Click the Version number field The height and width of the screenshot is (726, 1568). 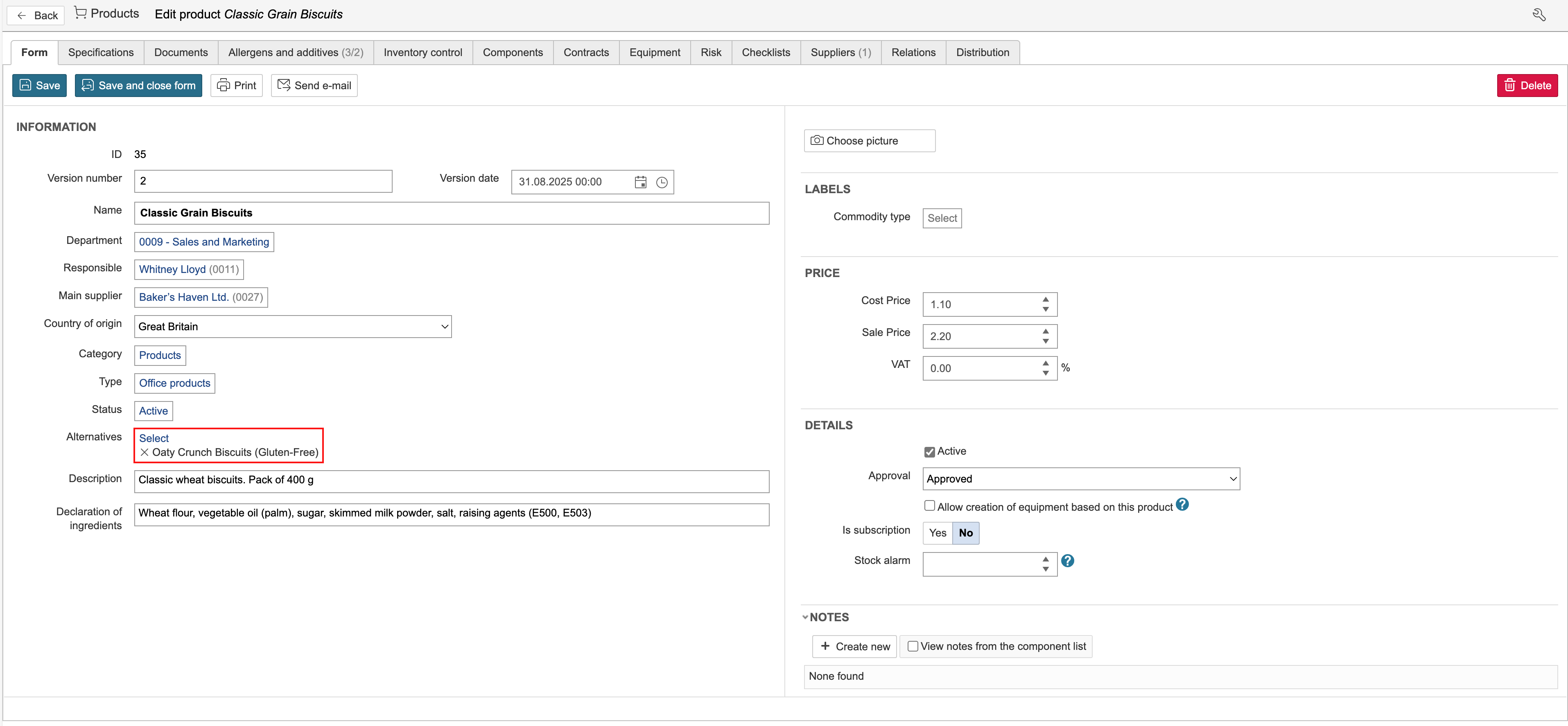263,181
